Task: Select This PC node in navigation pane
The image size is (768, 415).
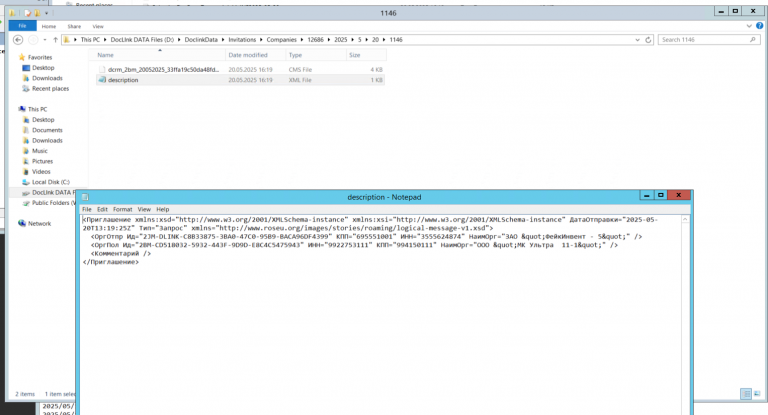Action: 37,109
